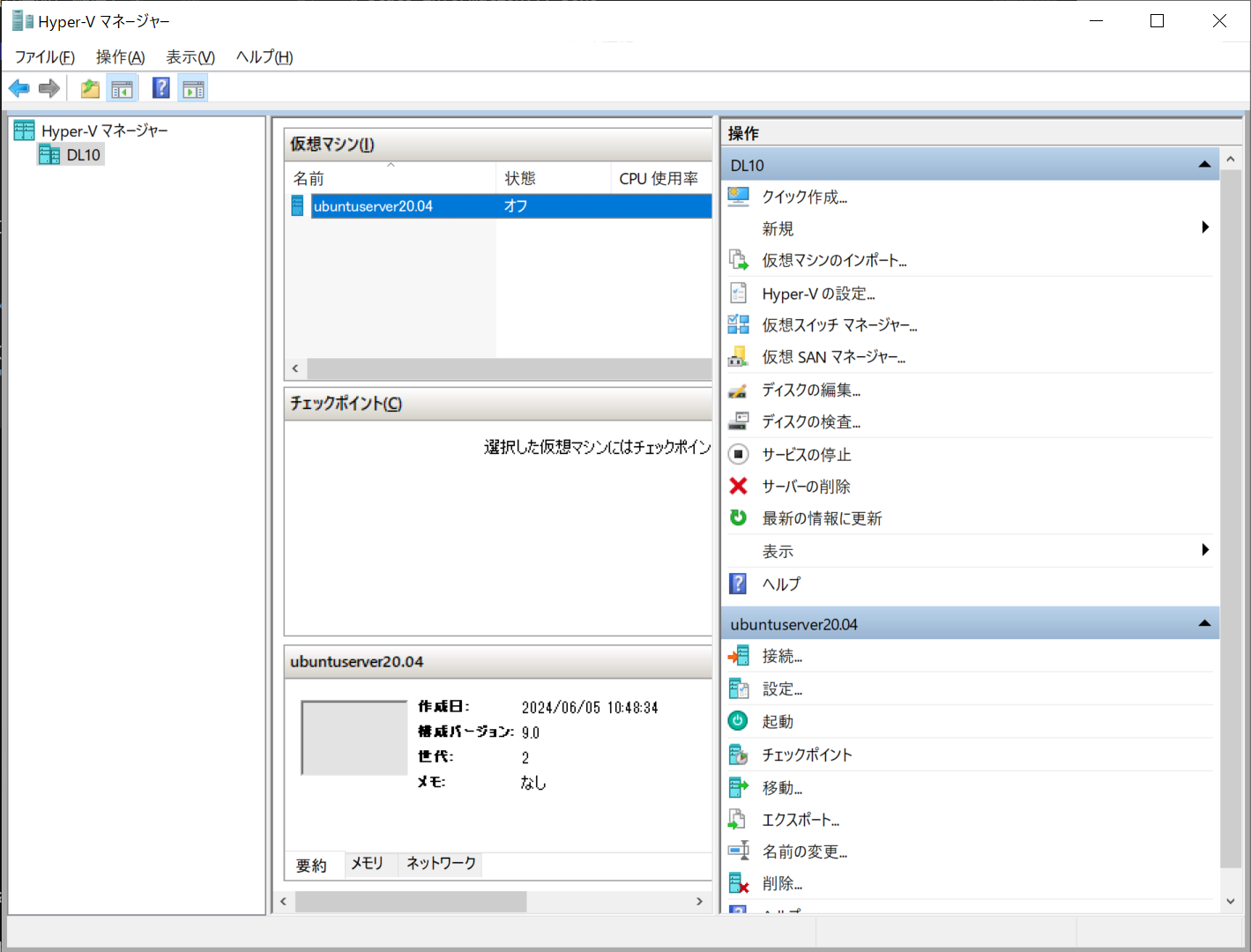Click the Back arrow toolbar icon

(19, 88)
